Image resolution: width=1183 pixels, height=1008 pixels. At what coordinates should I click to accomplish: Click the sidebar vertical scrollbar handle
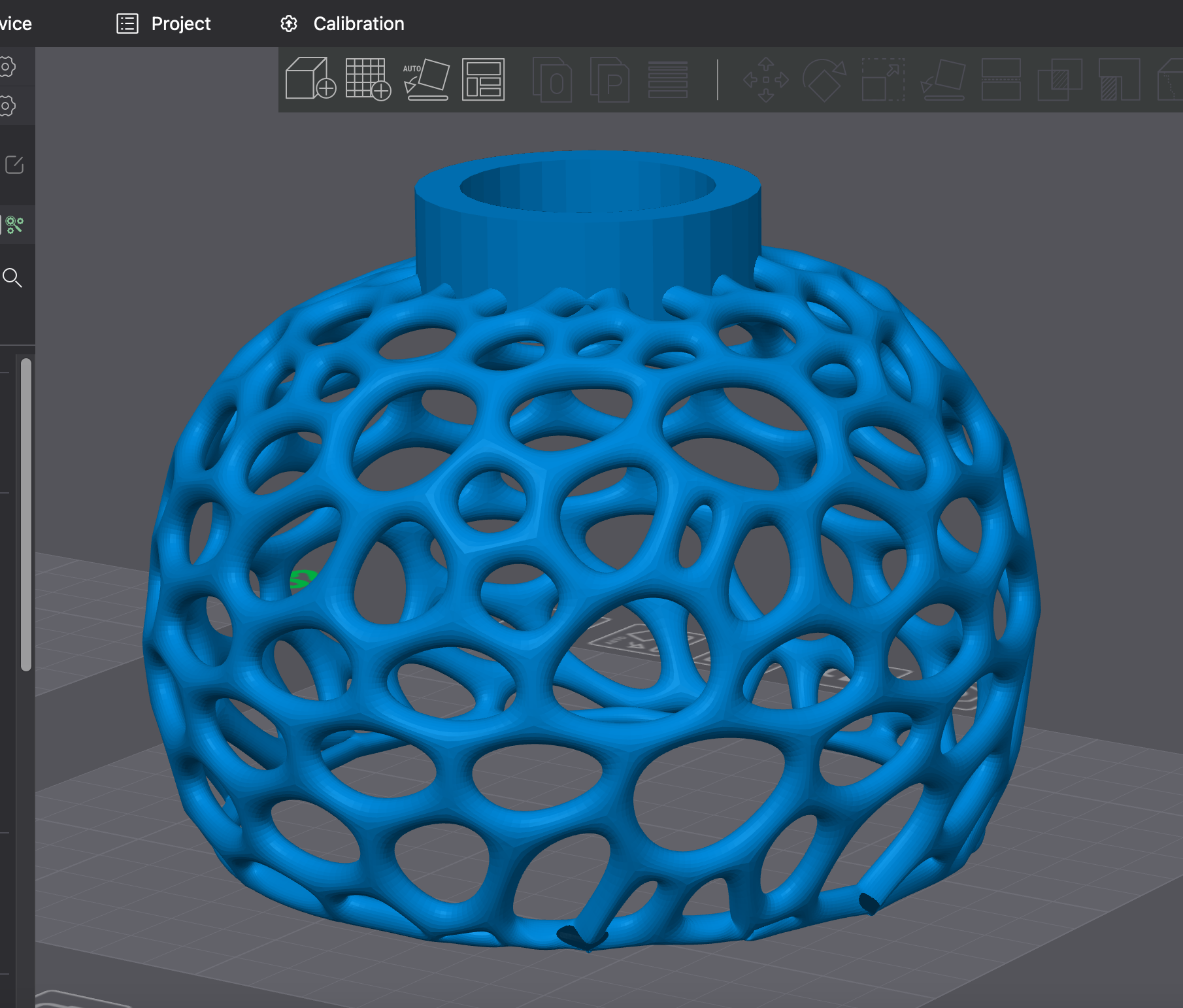click(26, 514)
